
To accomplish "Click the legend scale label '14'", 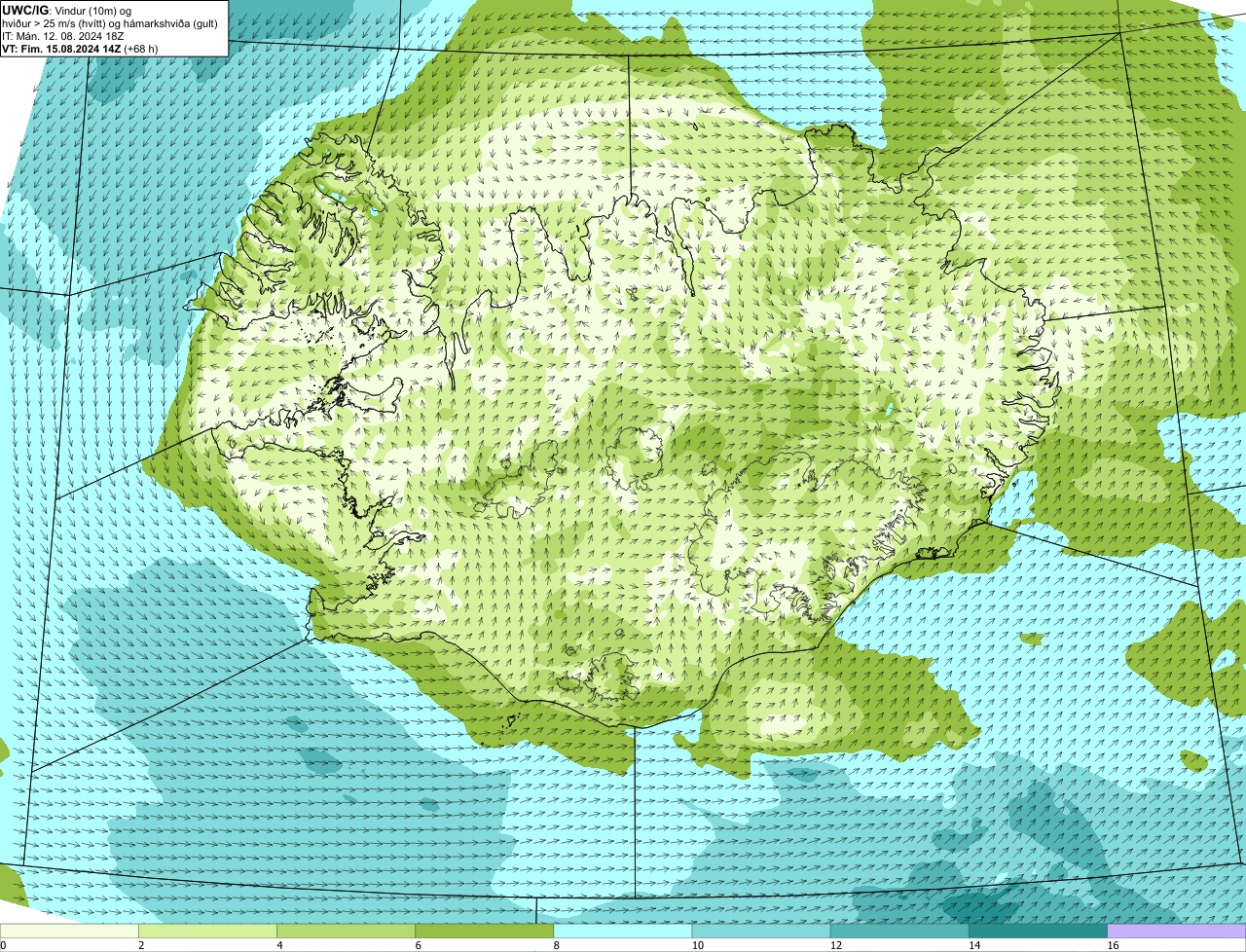I will [x=973, y=945].
